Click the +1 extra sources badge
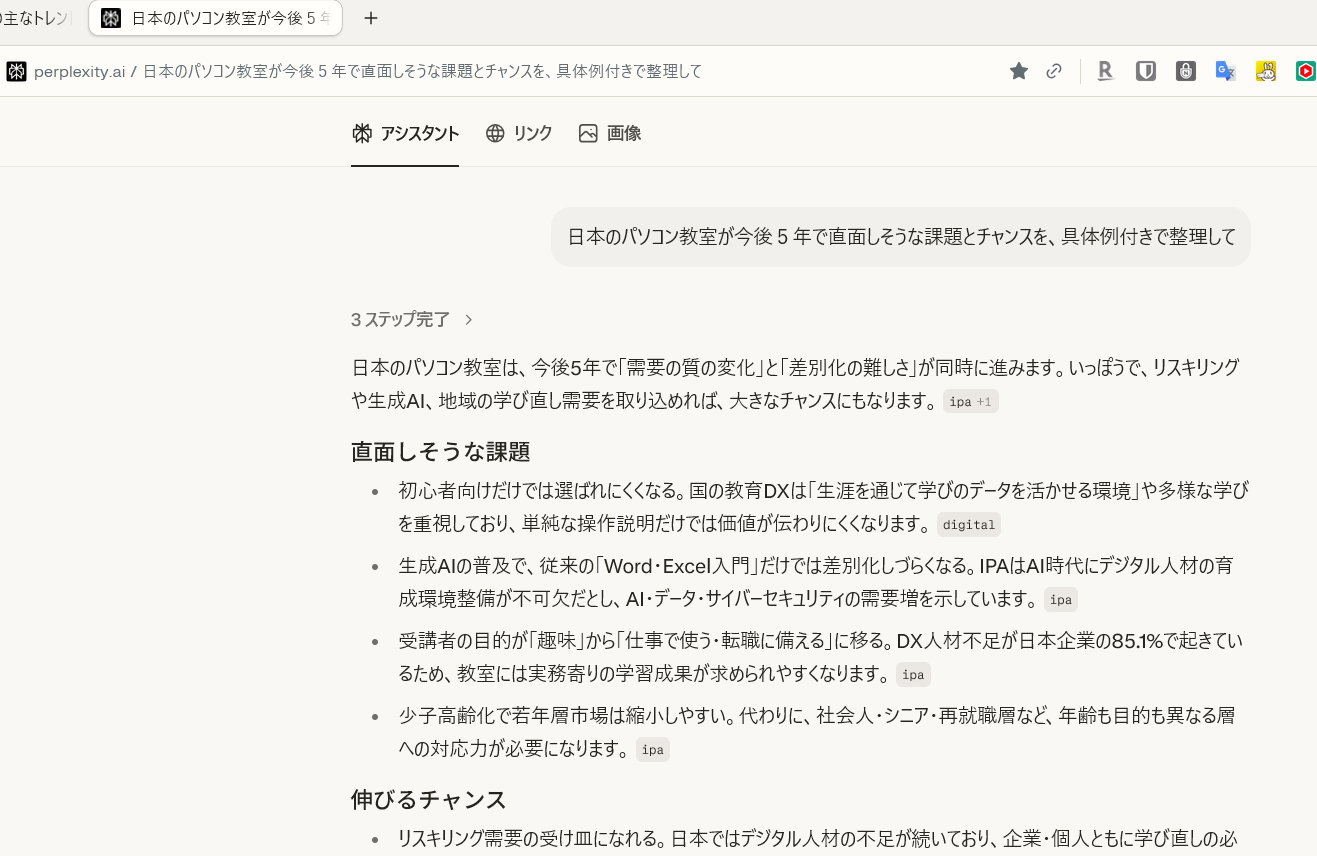Screen dimensions: 1317x856 (985, 401)
